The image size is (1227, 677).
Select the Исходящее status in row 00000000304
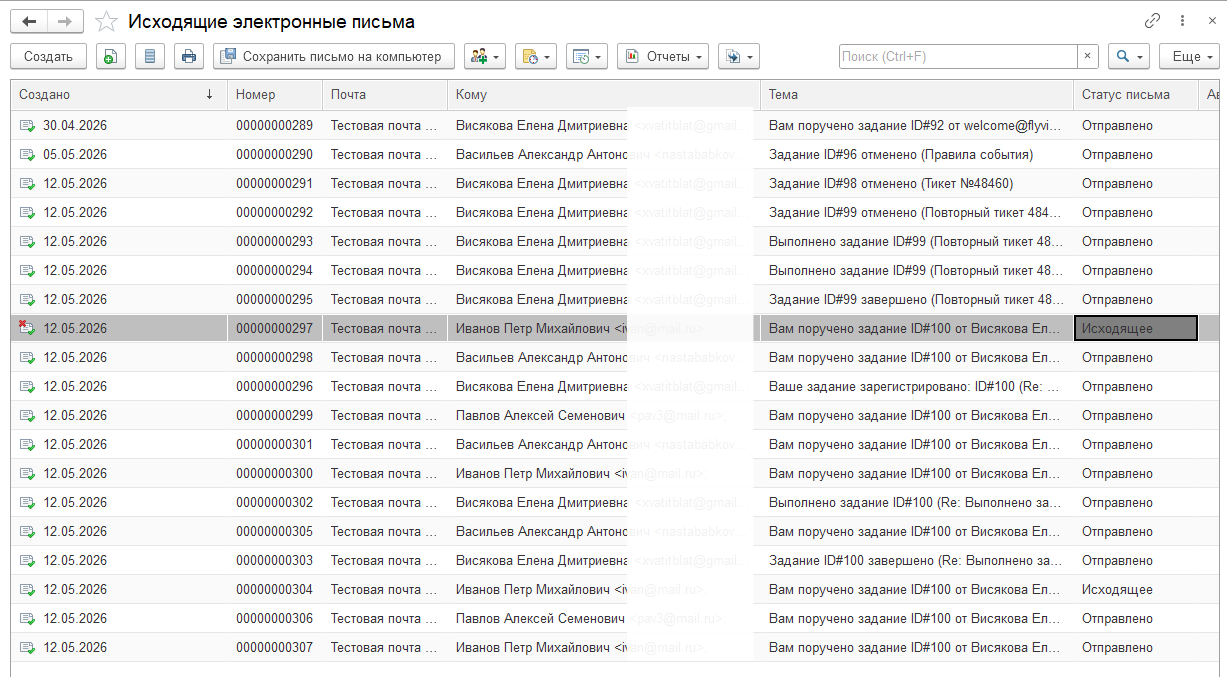[1117, 589]
